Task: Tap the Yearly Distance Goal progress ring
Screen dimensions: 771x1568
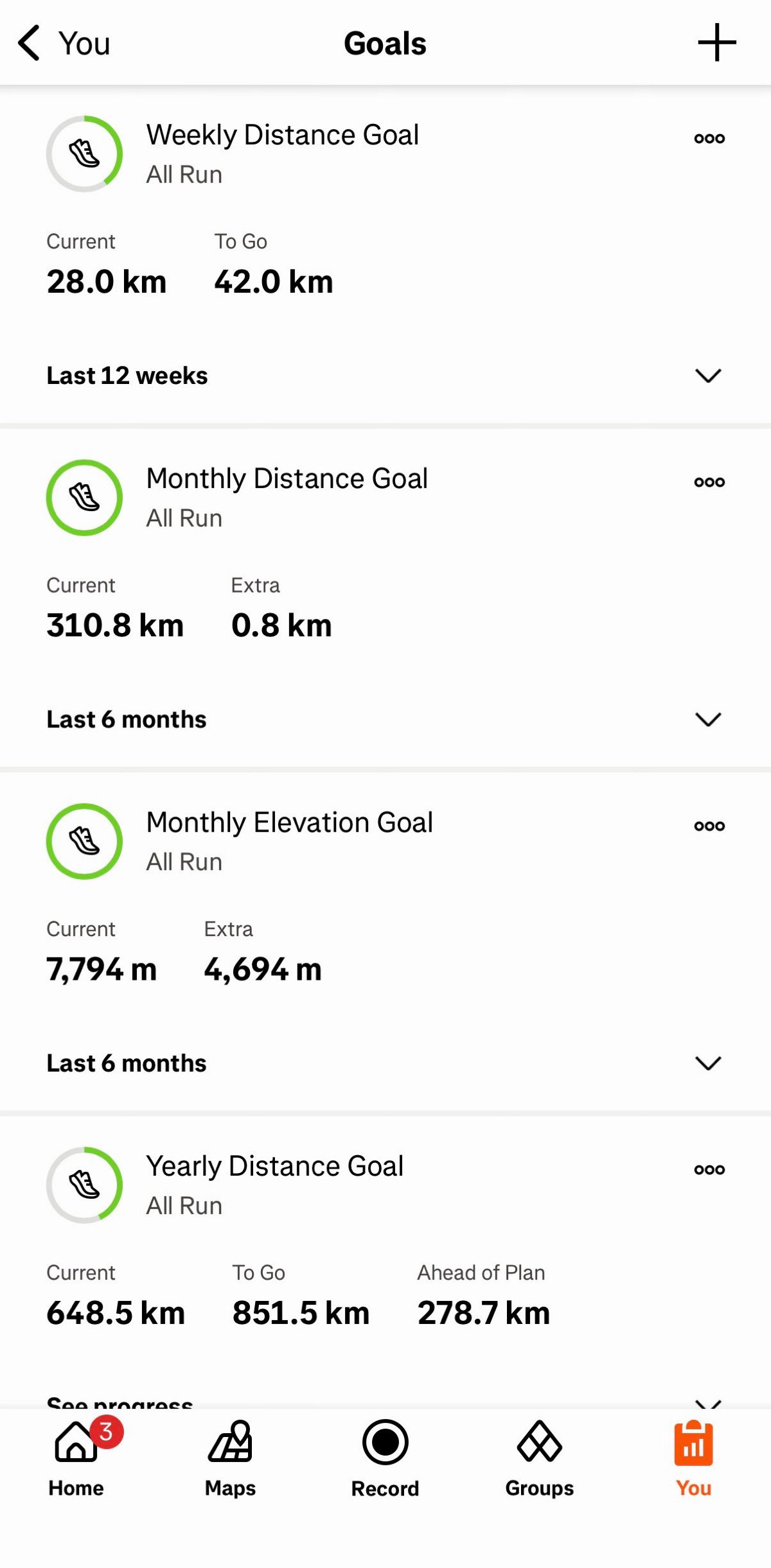Action: [84, 1185]
